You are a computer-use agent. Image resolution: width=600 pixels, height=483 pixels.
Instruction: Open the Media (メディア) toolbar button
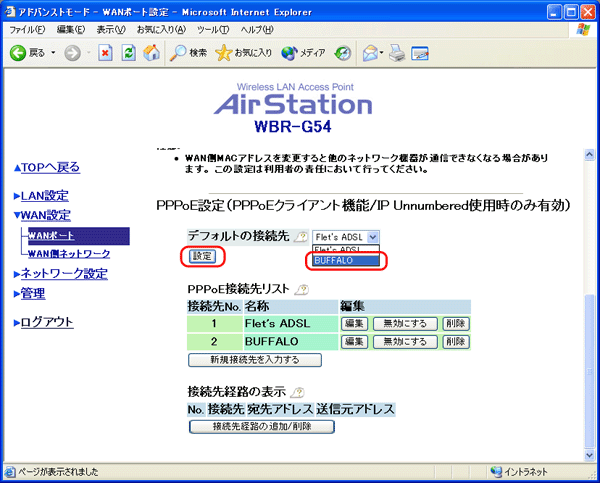click(303, 53)
